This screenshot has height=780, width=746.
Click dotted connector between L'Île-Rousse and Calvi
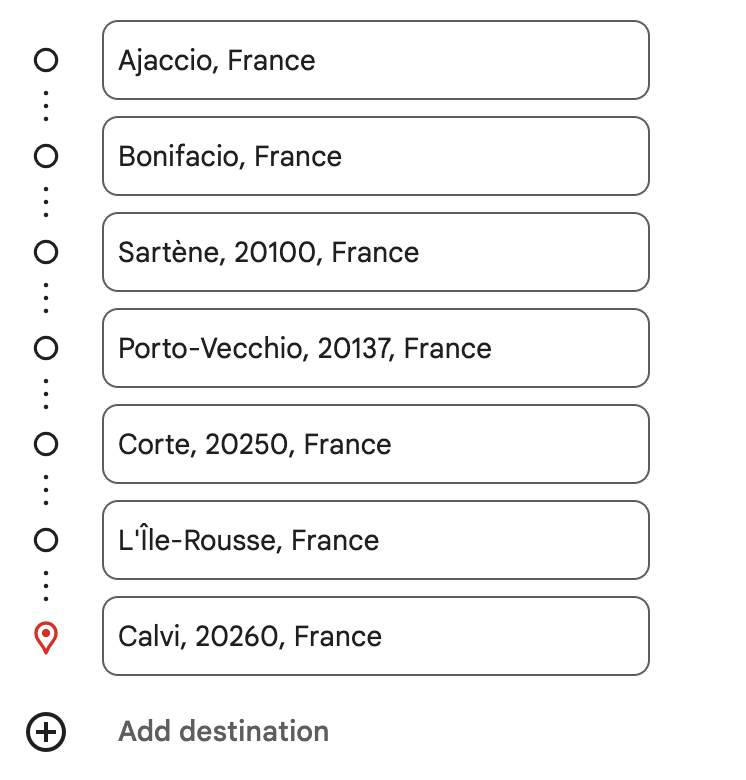(x=46, y=587)
